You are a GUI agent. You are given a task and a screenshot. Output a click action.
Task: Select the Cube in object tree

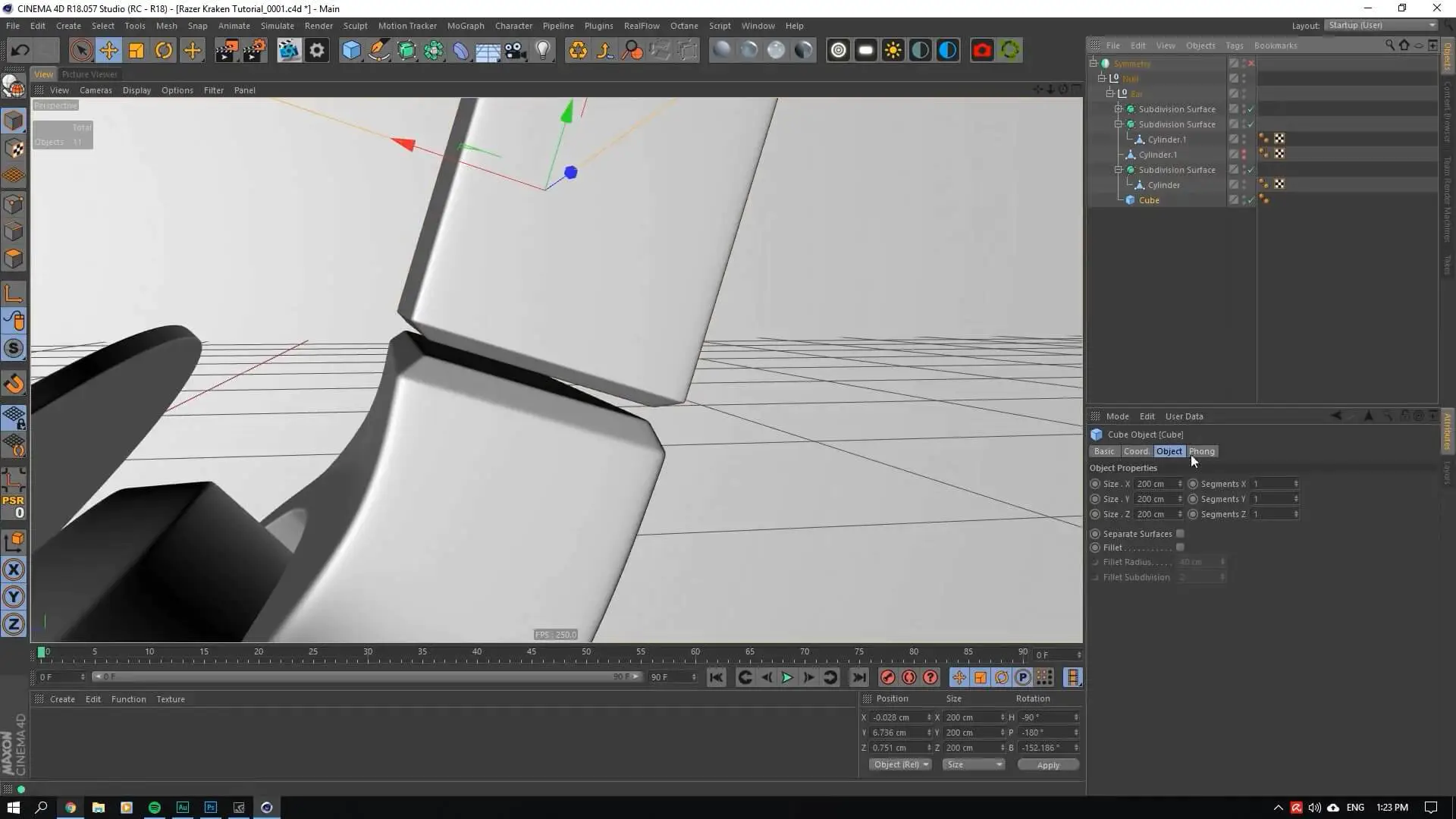point(1149,200)
